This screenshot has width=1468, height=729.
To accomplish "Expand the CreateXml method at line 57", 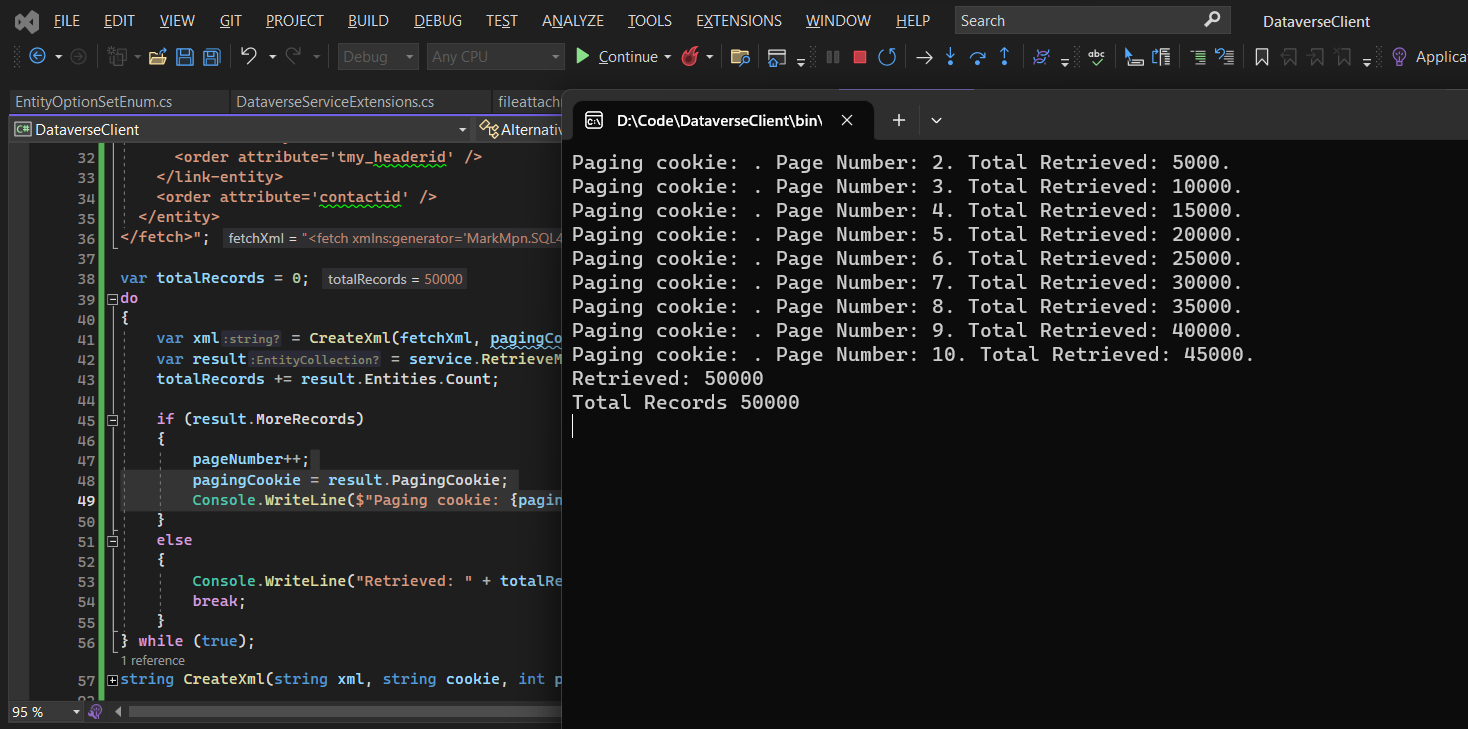I will tap(112, 680).
